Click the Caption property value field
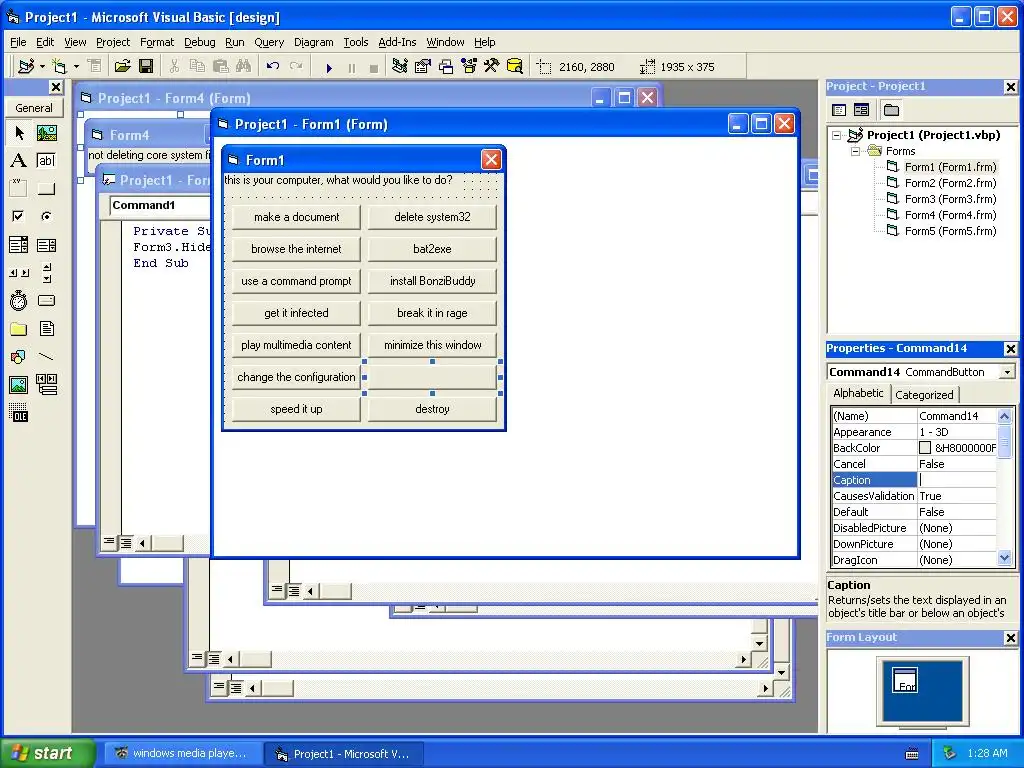 click(957, 480)
